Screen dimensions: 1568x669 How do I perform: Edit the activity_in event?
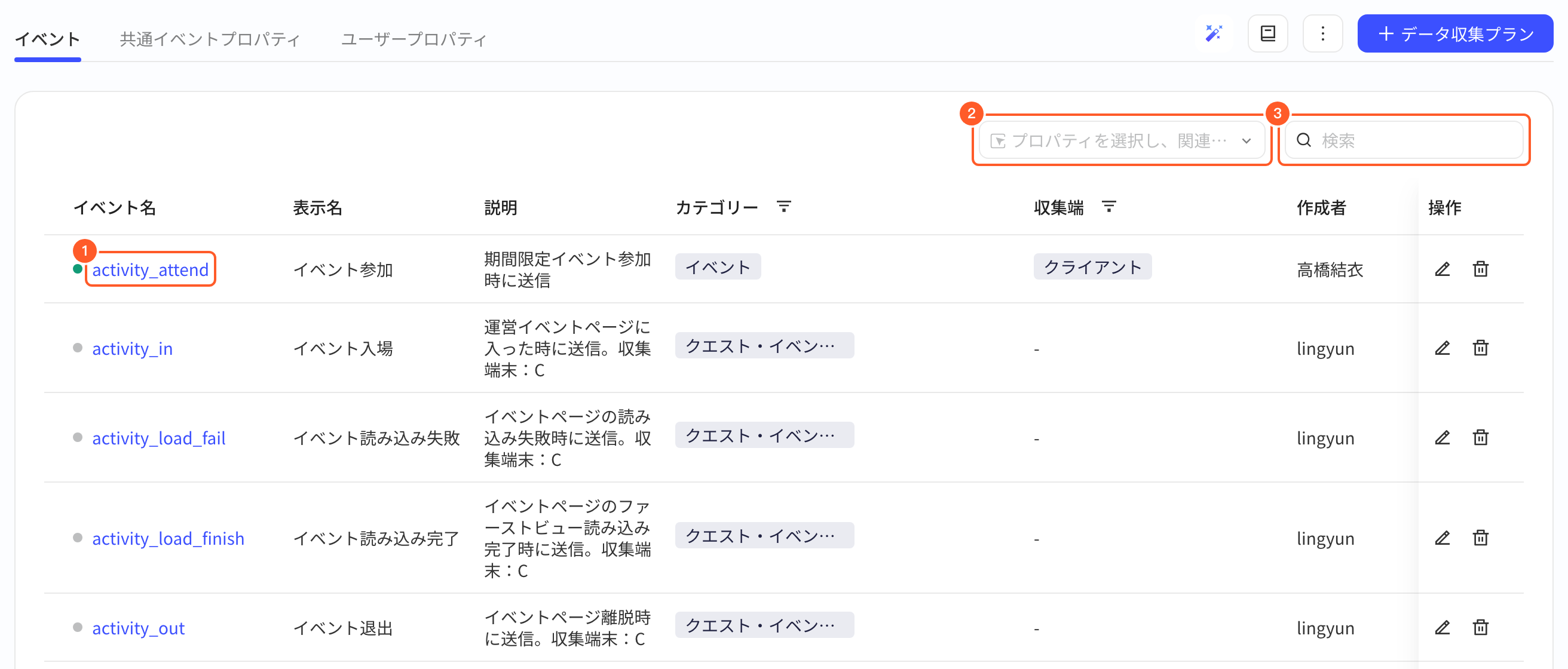[1443, 348]
